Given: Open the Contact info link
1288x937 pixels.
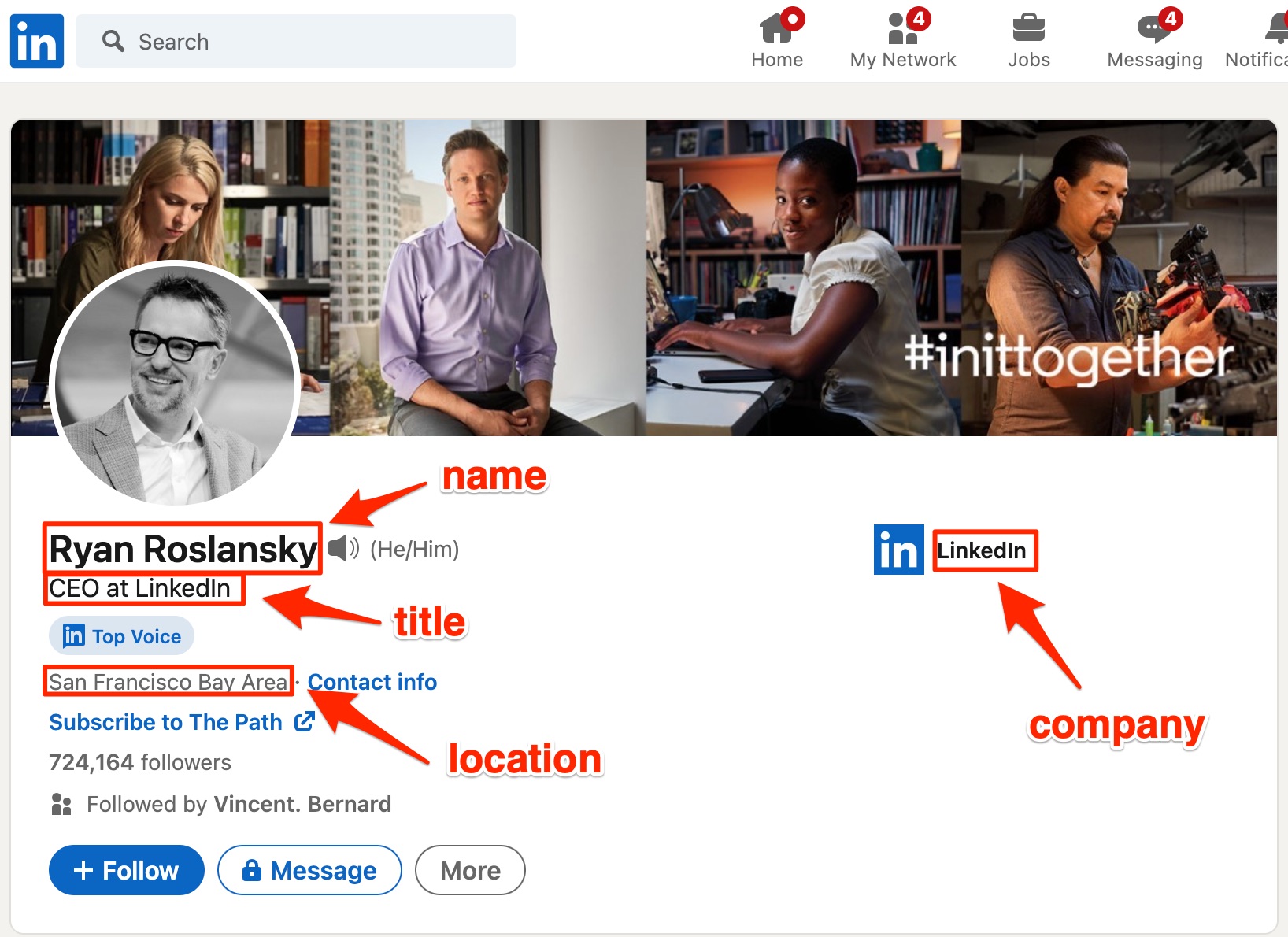Looking at the screenshot, I should (x=372, y=682).
